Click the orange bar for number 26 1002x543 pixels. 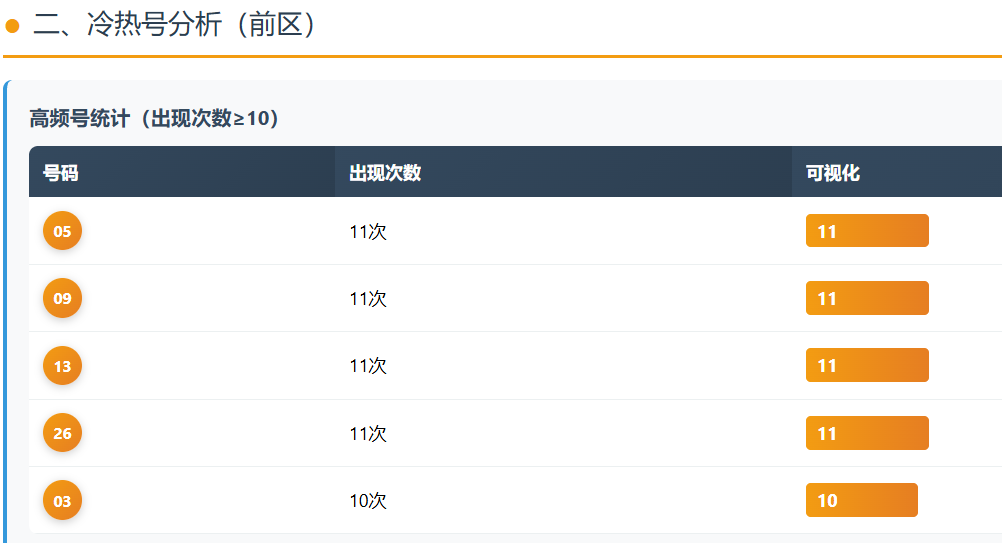[x=867, y=433]
